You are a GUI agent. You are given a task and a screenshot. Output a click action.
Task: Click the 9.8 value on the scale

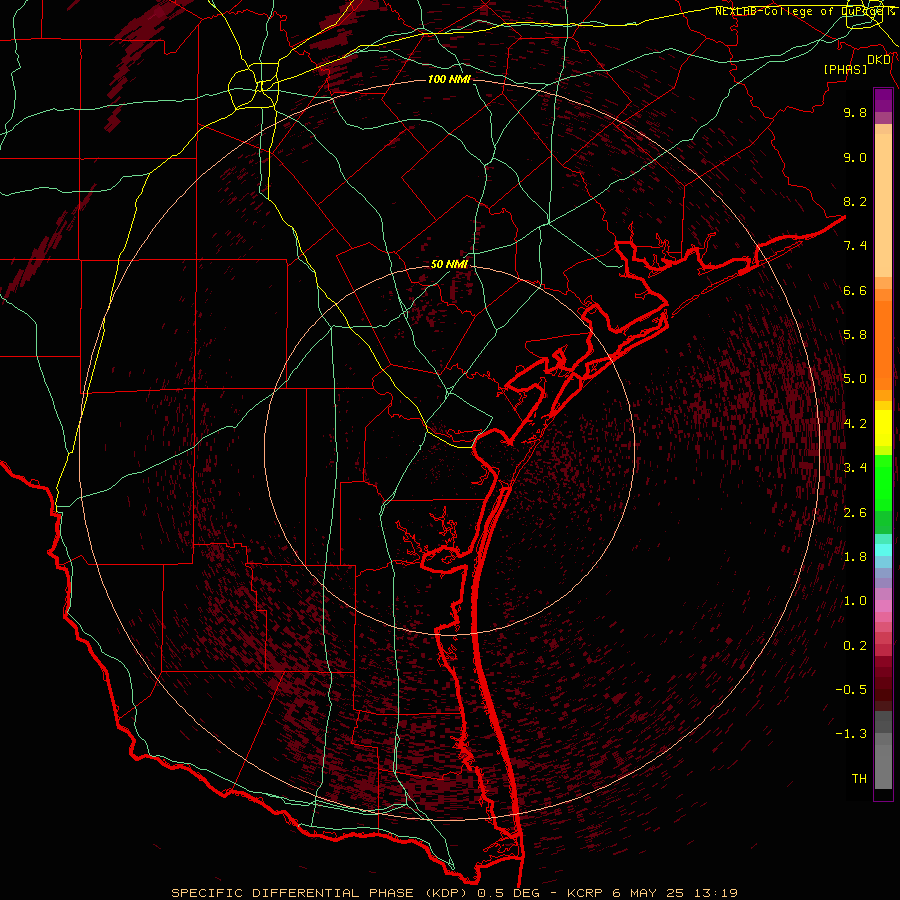855,112
